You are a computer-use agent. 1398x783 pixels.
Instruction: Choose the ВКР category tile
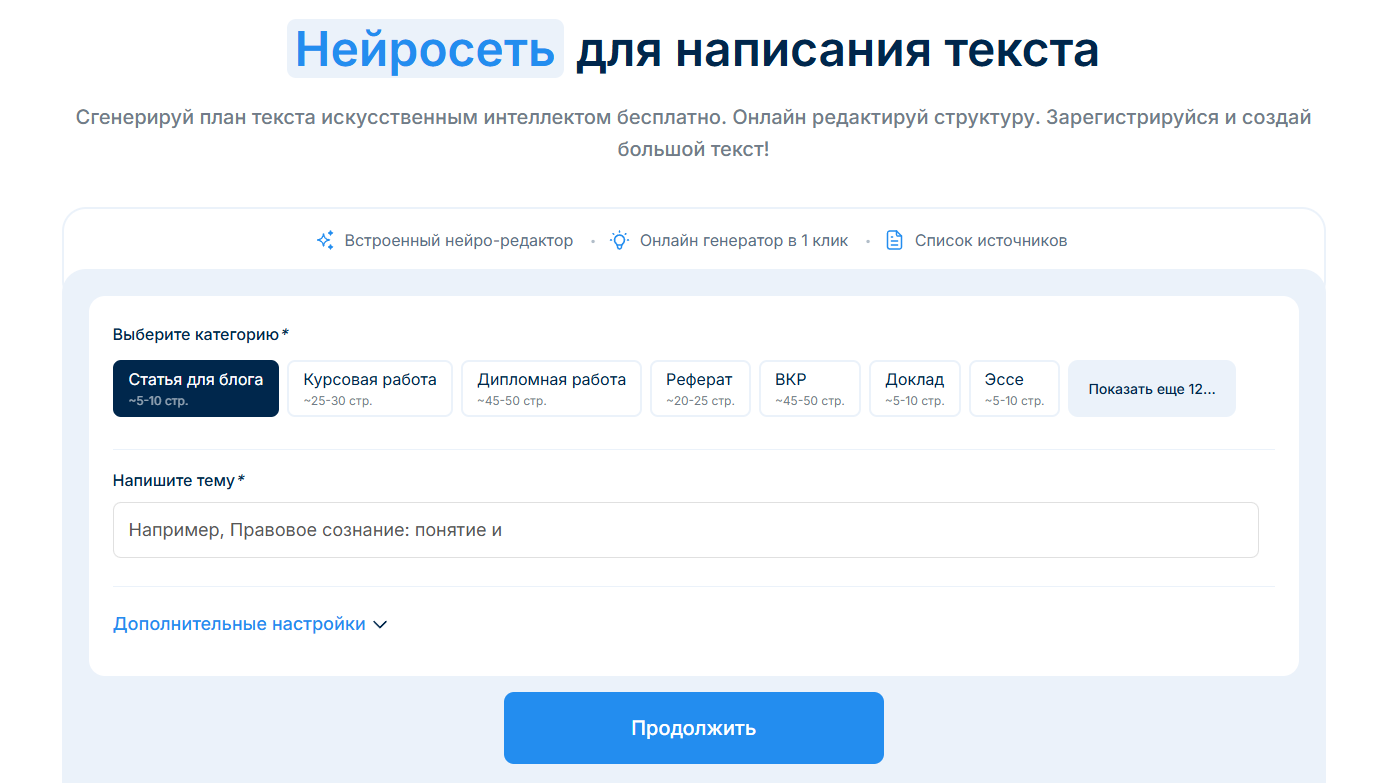(x=809, y=388)
